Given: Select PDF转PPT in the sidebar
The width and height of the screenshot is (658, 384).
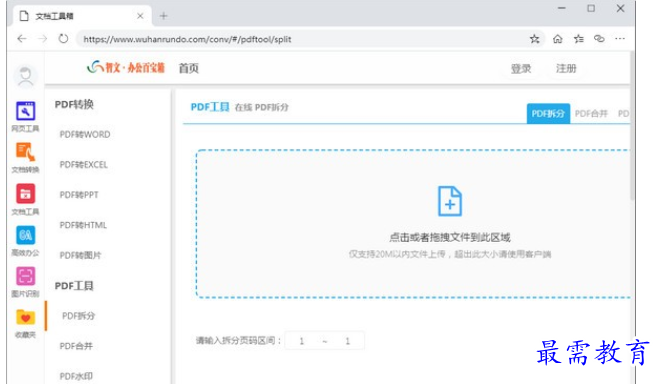Looking at the screenshot, I should click(x=79, y=195).
